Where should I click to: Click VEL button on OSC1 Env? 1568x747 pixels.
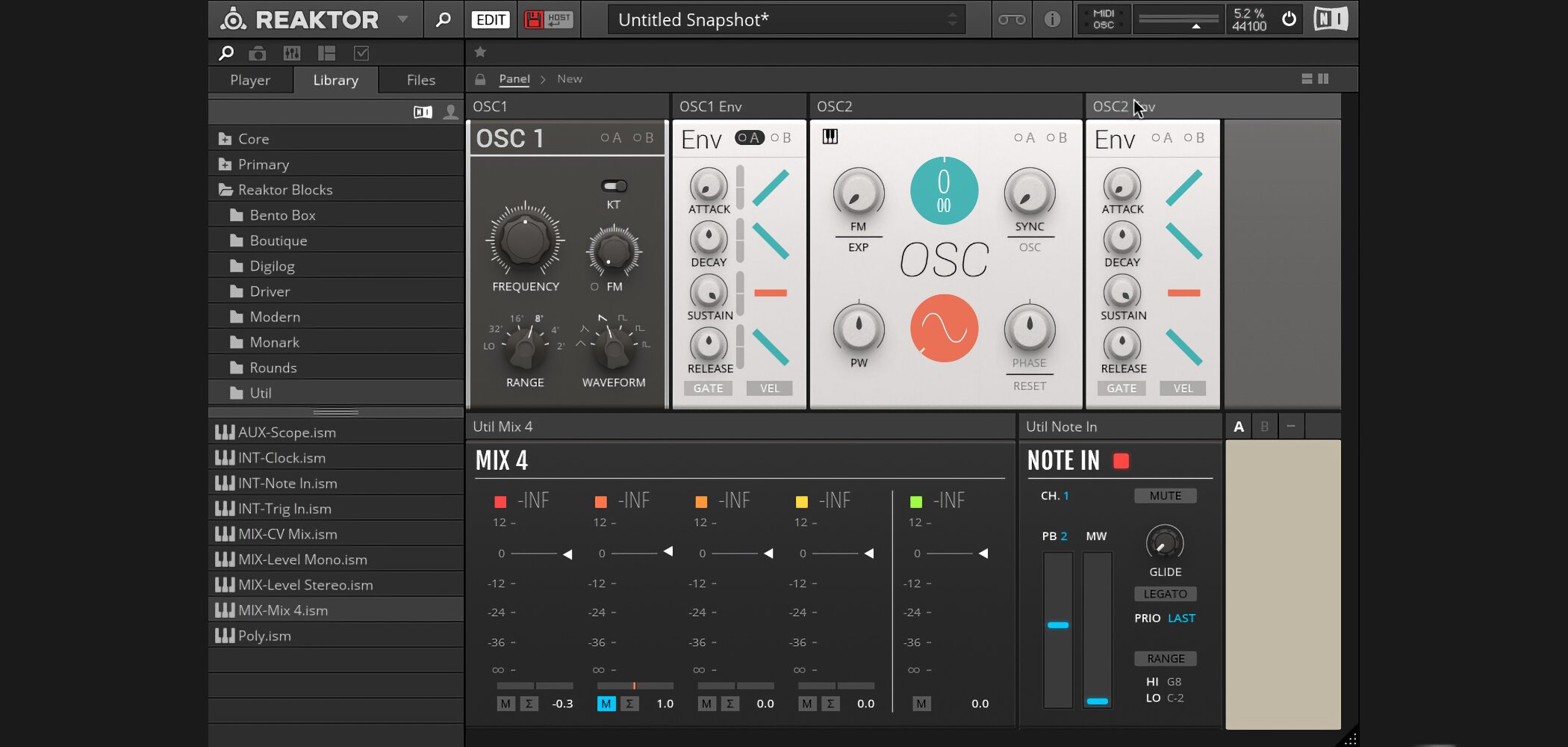[770, 388]
